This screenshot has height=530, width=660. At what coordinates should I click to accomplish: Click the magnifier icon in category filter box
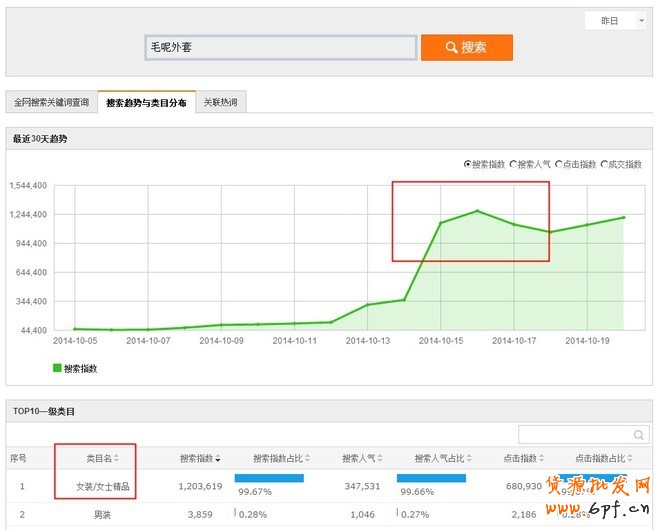click(x=639, y=435)
